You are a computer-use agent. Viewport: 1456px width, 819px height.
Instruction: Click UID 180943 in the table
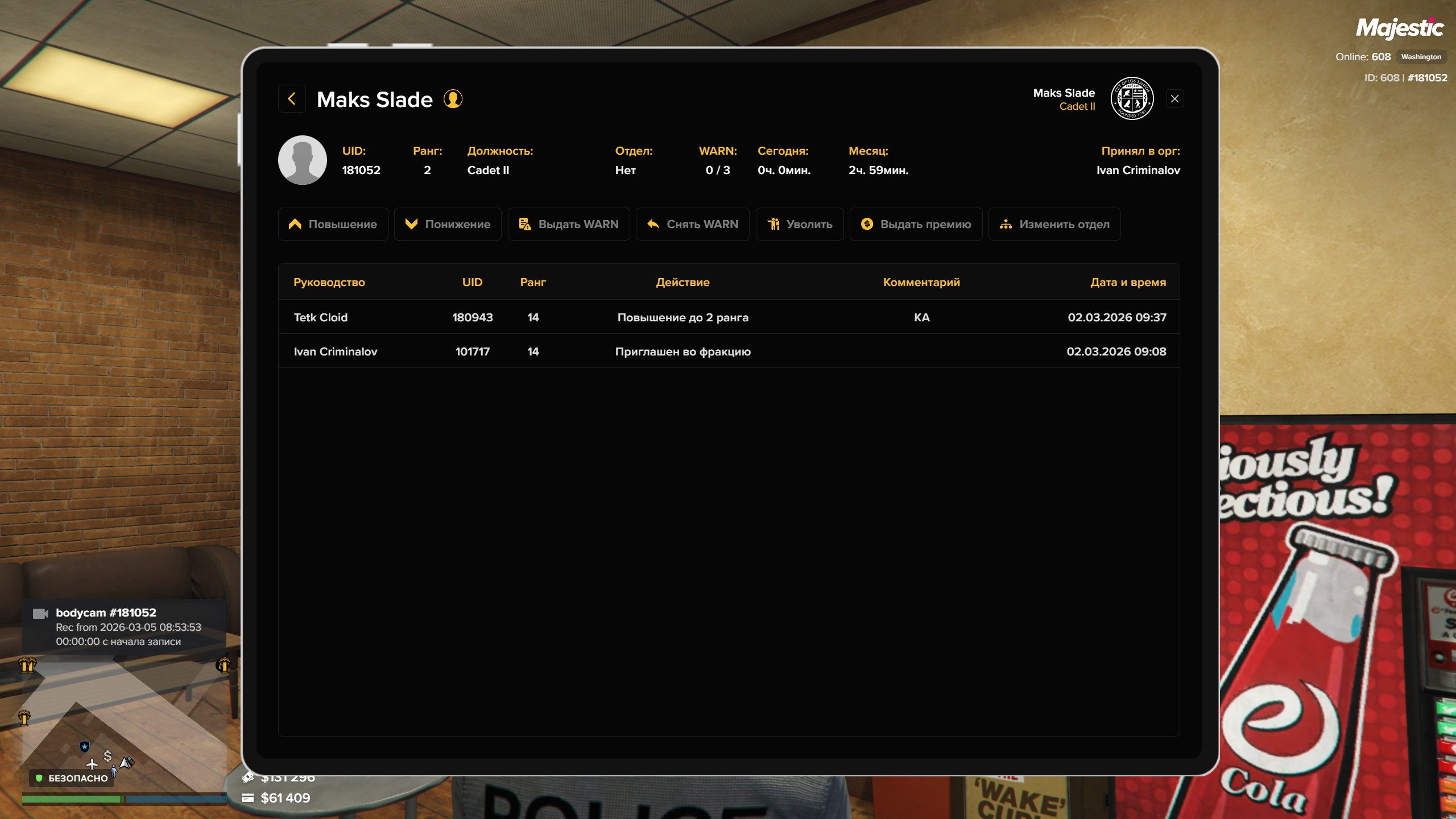(x=473, y=317)
